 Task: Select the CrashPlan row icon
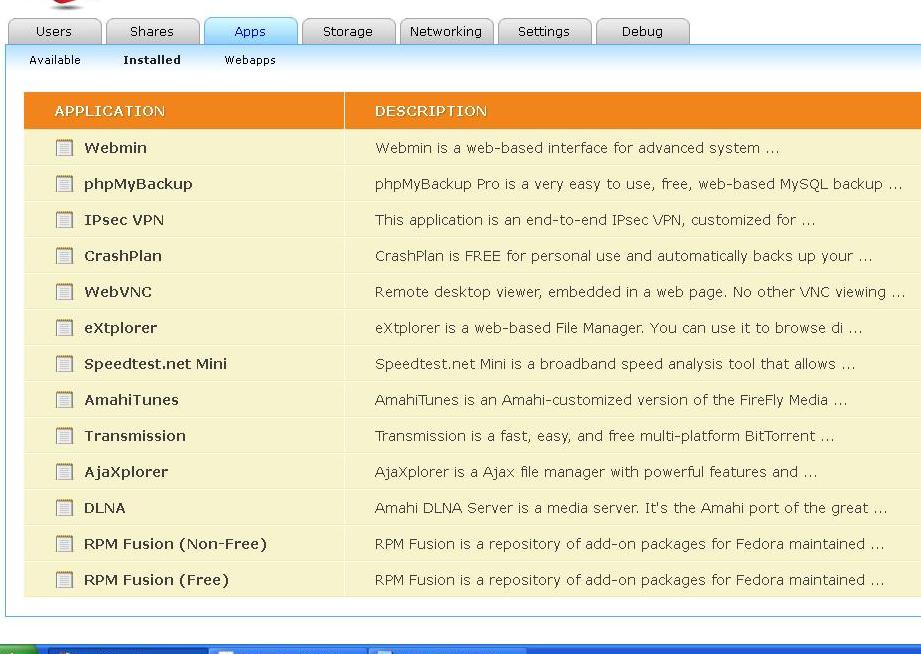(65, 256)
